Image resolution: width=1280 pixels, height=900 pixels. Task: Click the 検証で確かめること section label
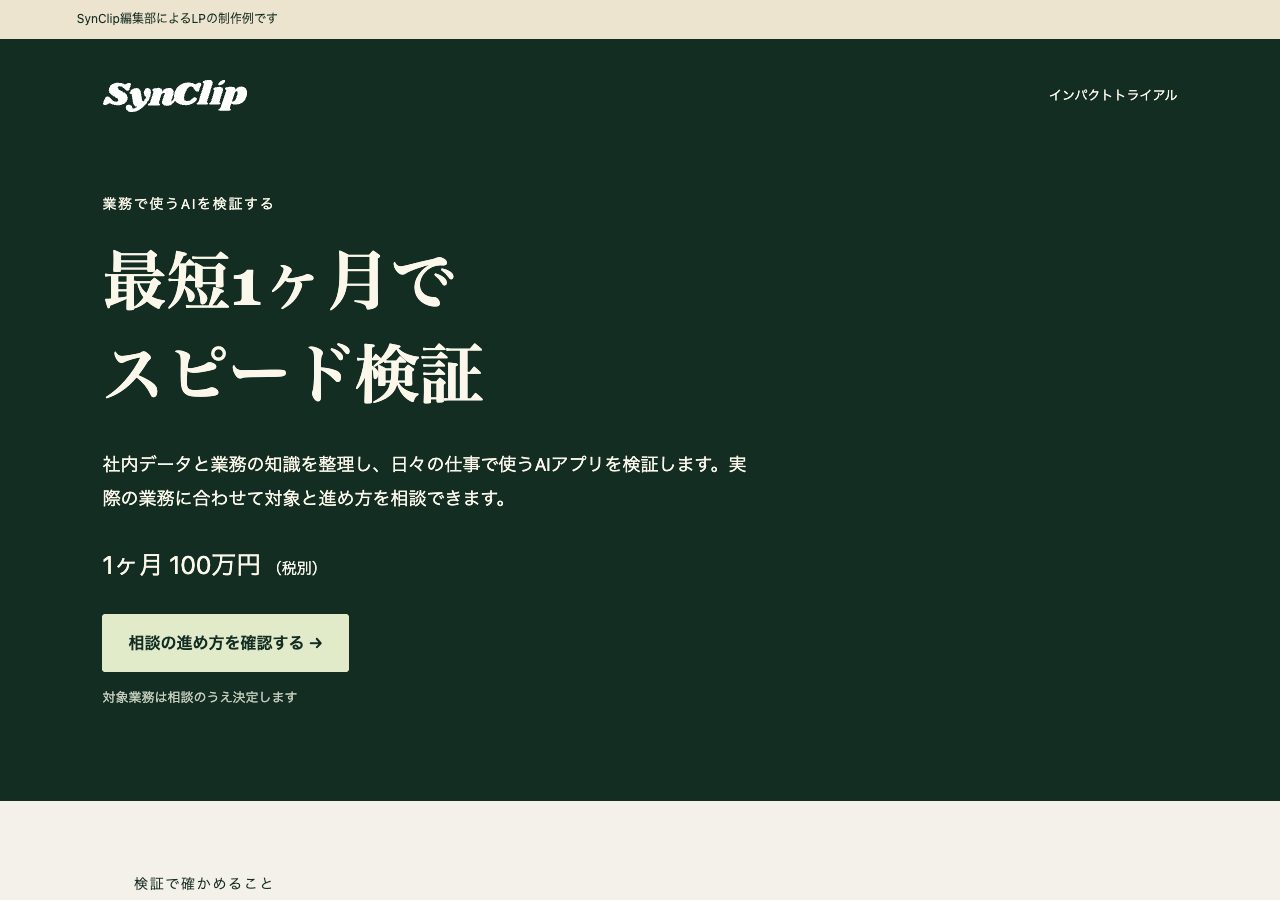click(204, 884)
